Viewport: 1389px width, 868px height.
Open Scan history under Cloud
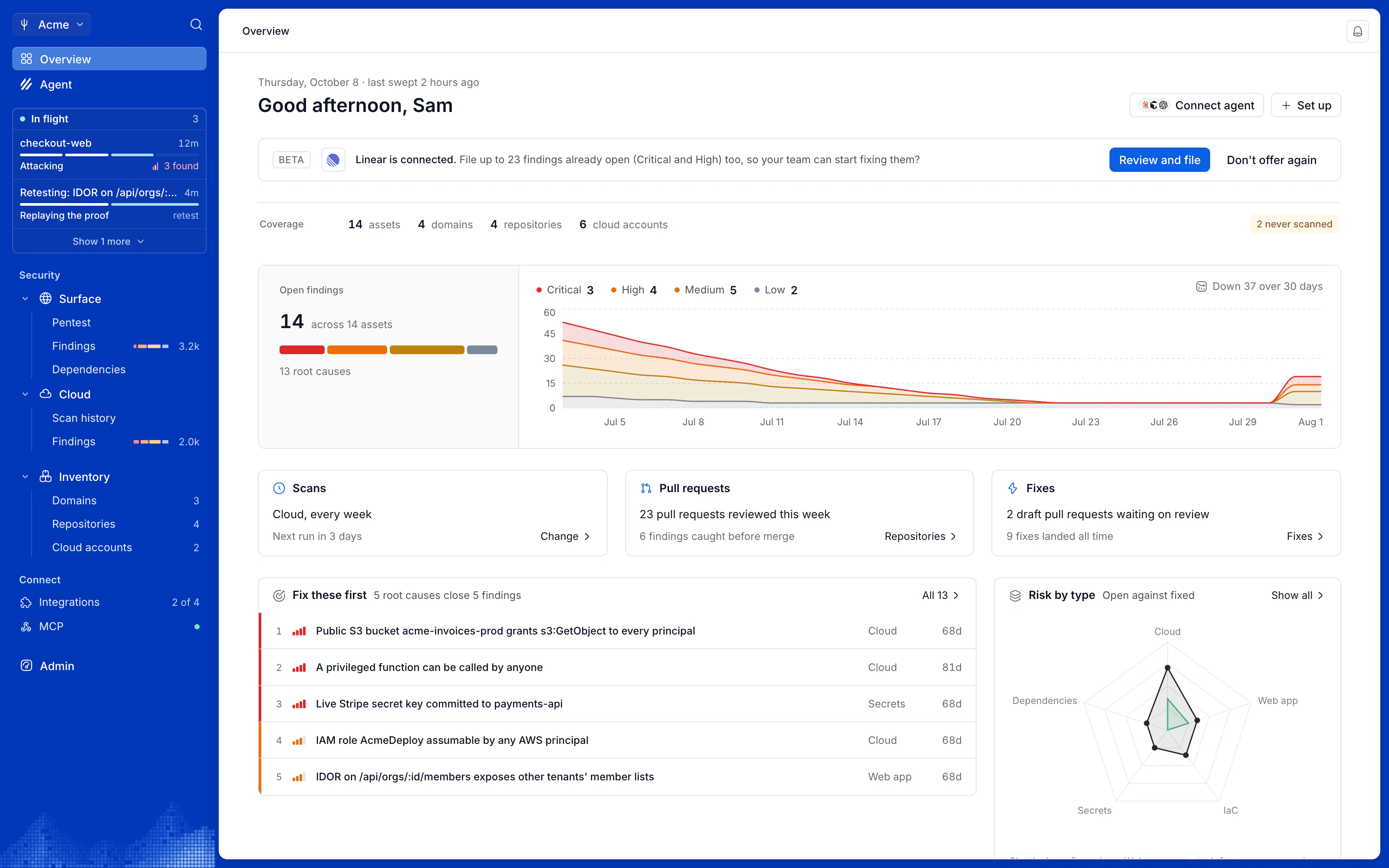84,418
